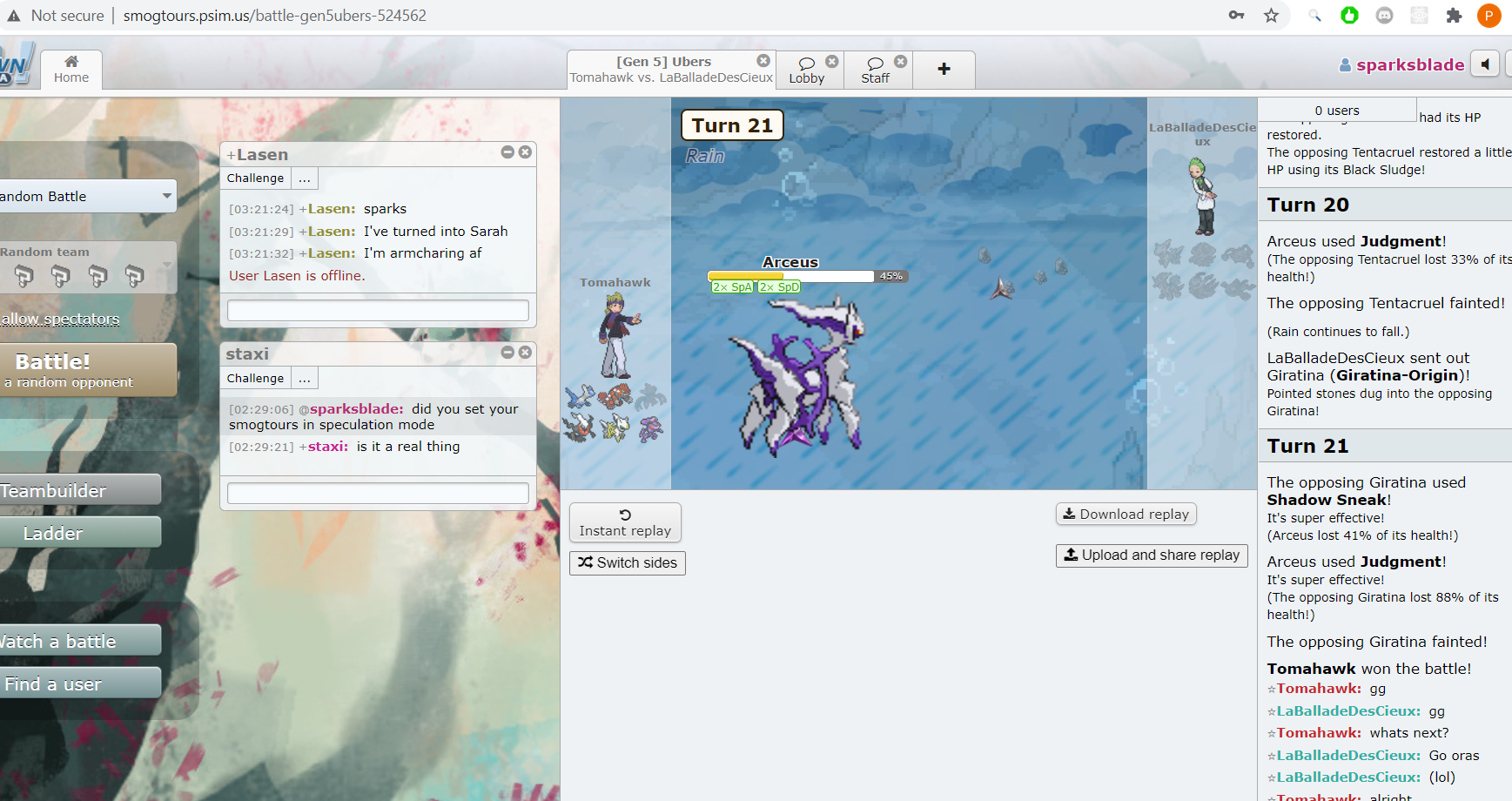Click Tomahawk's name beside 'gg' in battle chat
This screenshot has height=801, width=1512.
coord(1319,689)
